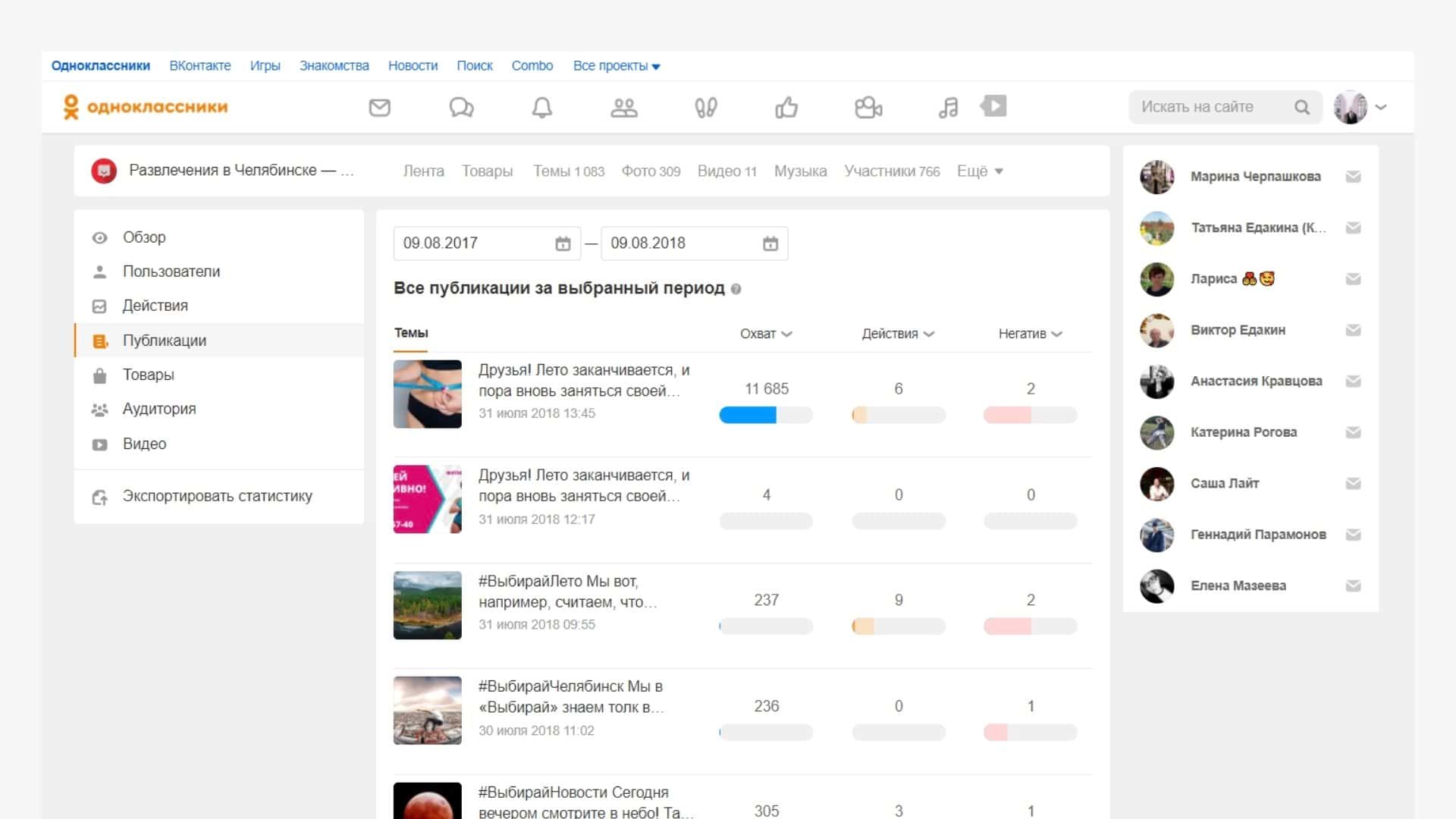Open the music note icon
The width and height of the screenshot is (1456, 819).
(x=948, y=108)
